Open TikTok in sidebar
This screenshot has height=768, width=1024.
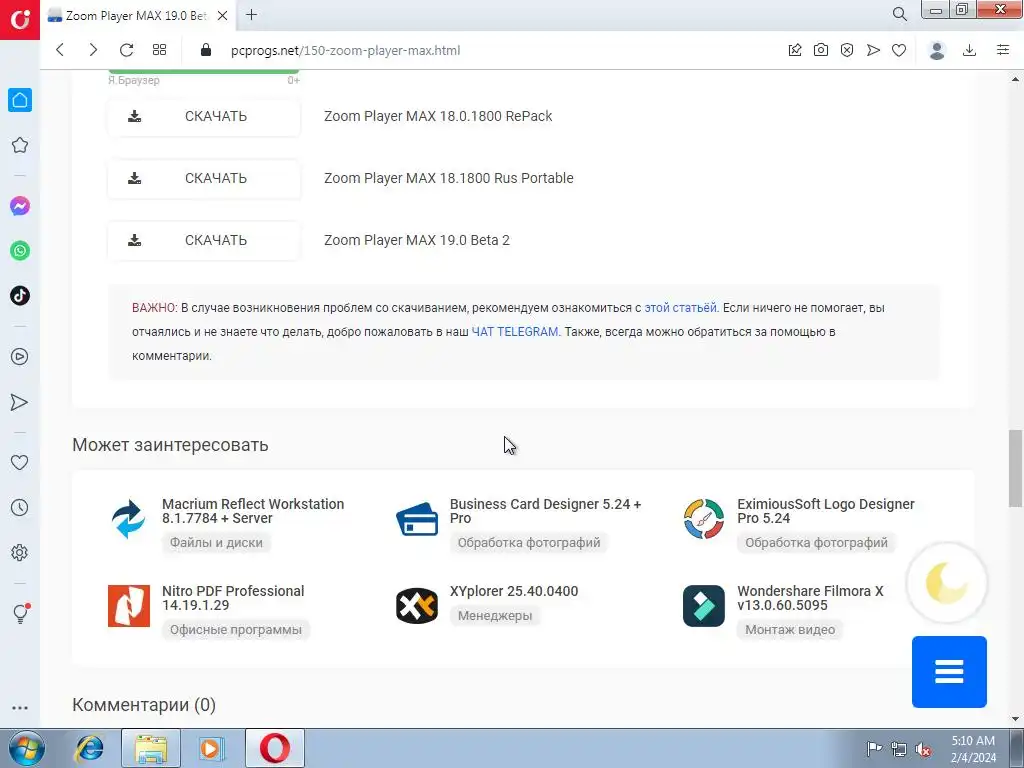20,296
